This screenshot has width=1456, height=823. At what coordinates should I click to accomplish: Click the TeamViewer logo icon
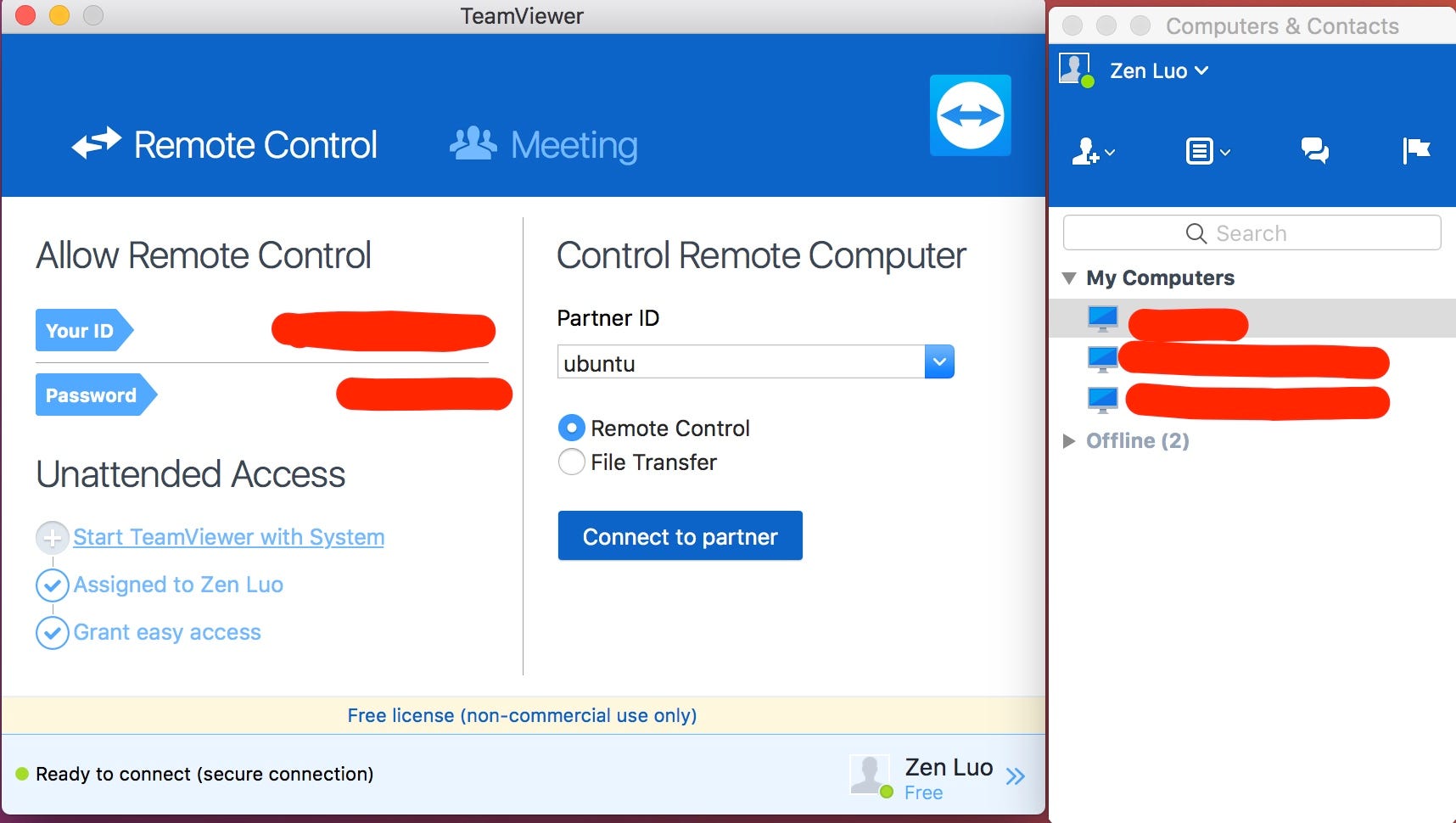[970, 115]
